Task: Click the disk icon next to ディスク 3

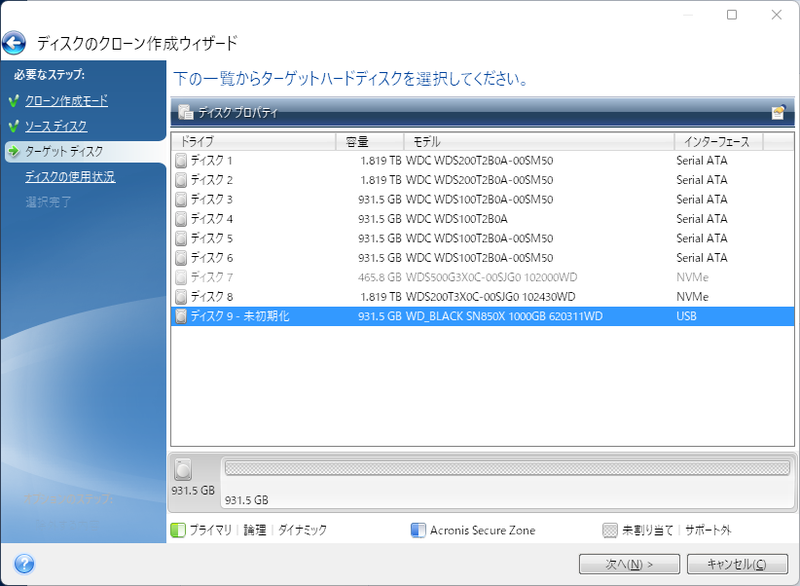Action: (x=180, y=199)
